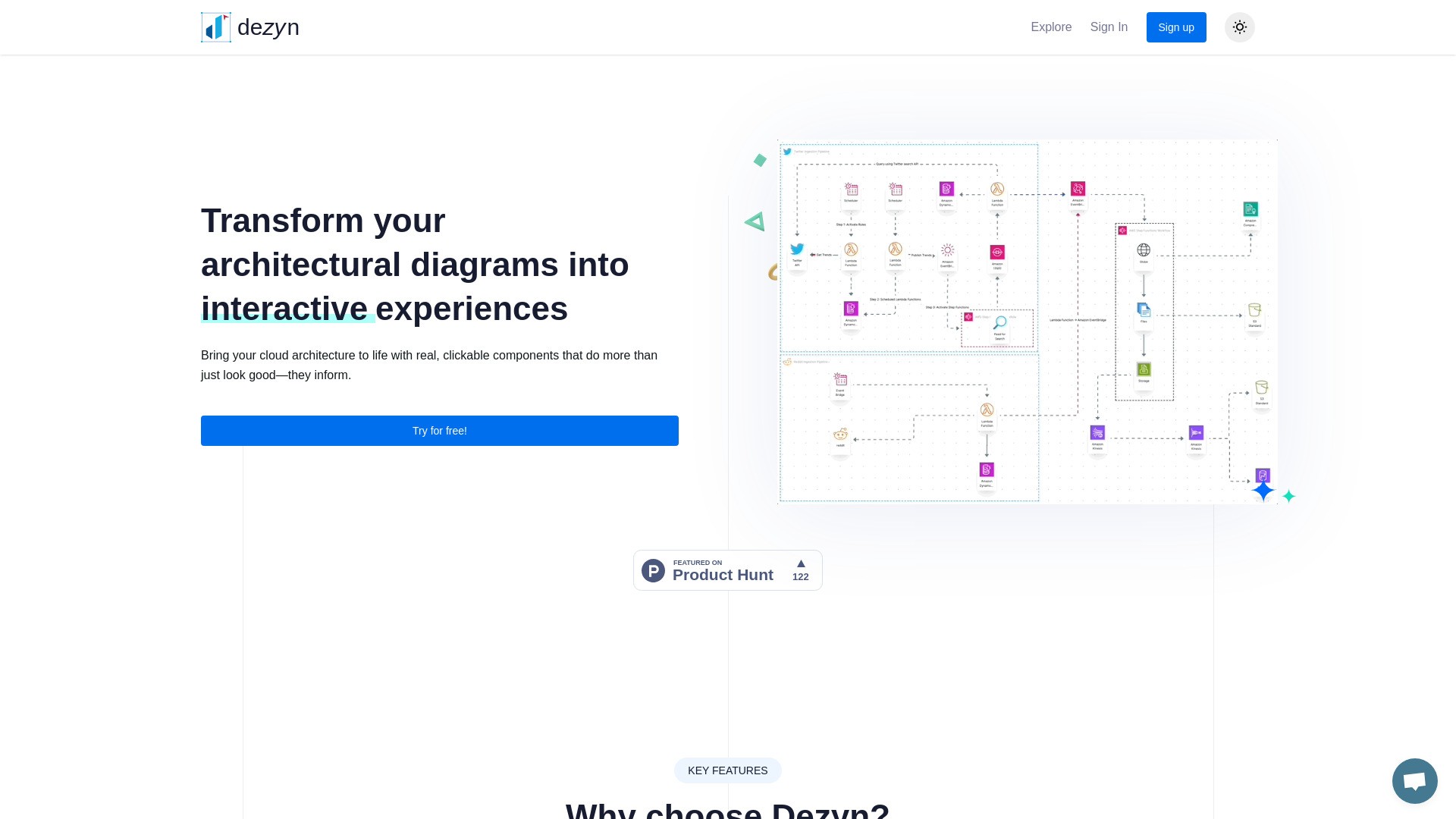
Task: Toggle the light/dark theme sun button
Action: (x=1239, y=27)
